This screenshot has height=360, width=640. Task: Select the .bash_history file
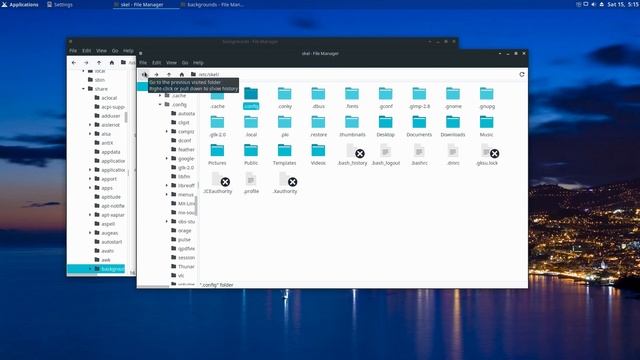tap(352, 155)
